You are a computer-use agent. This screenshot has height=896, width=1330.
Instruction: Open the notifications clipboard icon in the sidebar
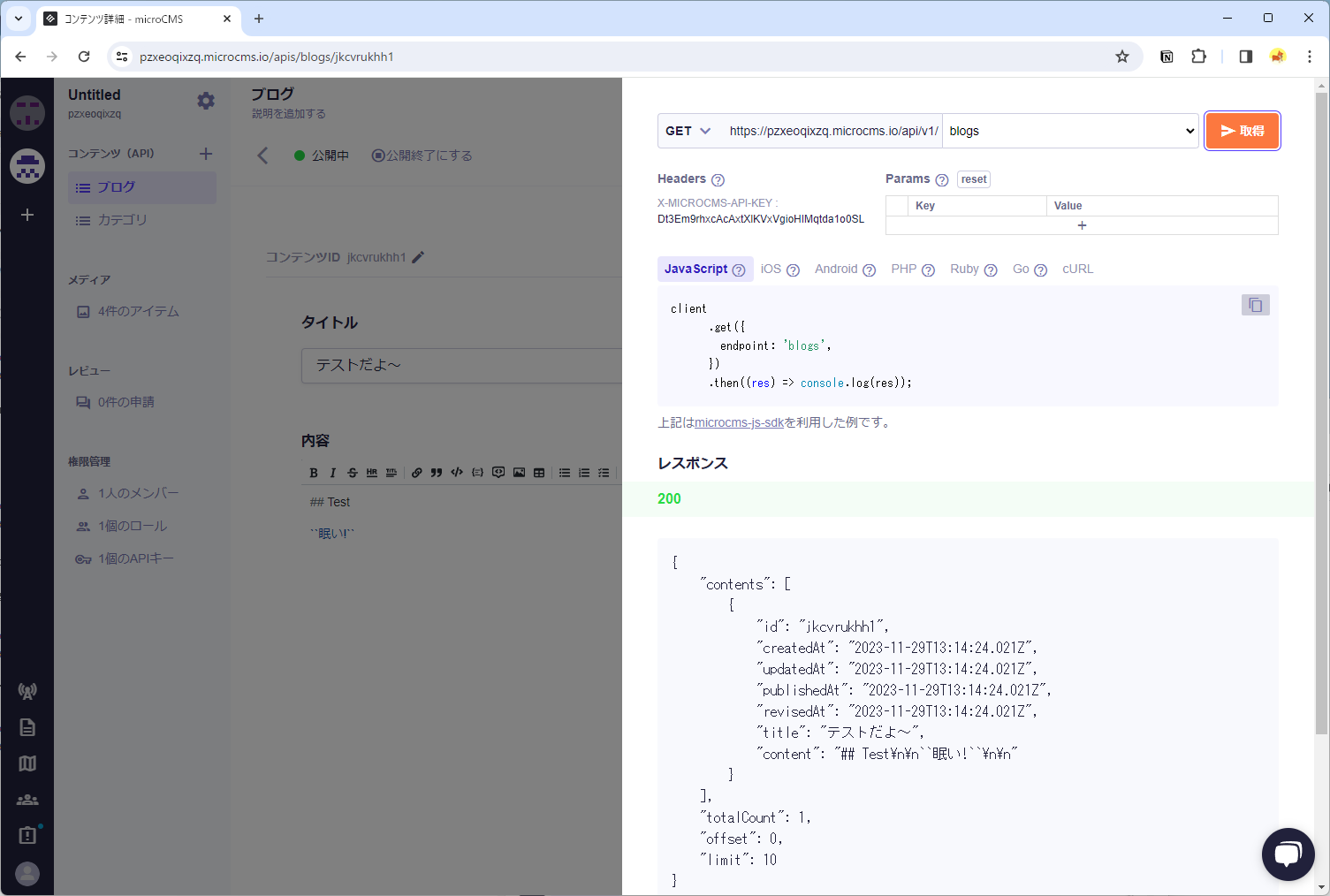click(x=27, y=835)
